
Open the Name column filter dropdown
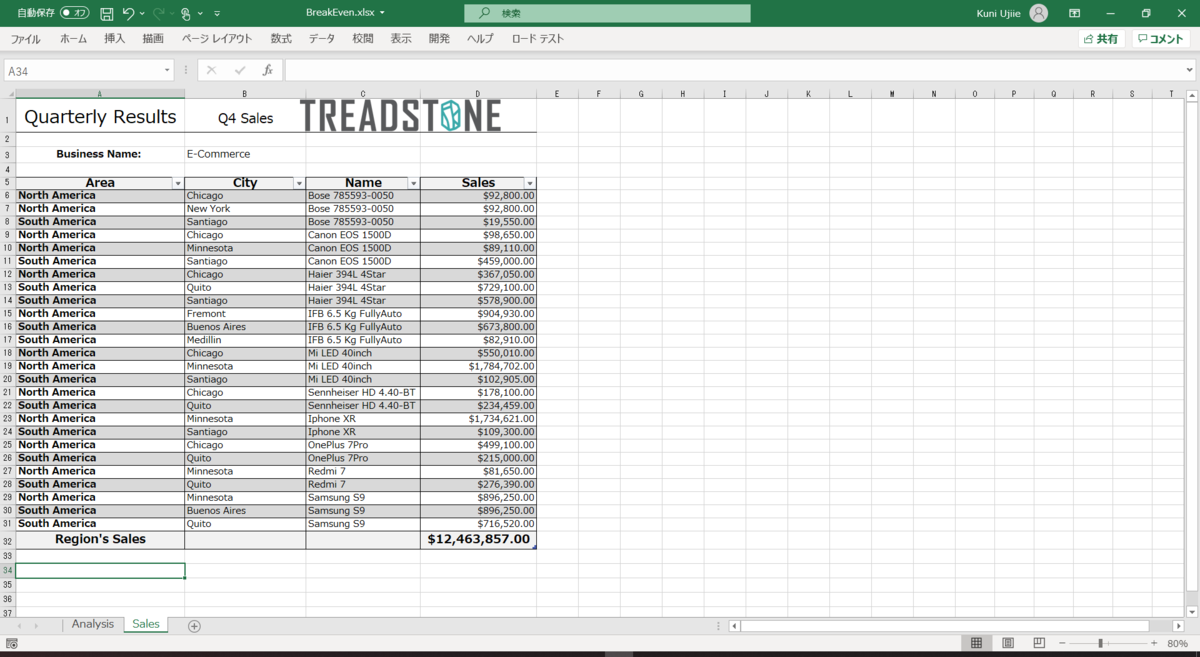(414, 184)
